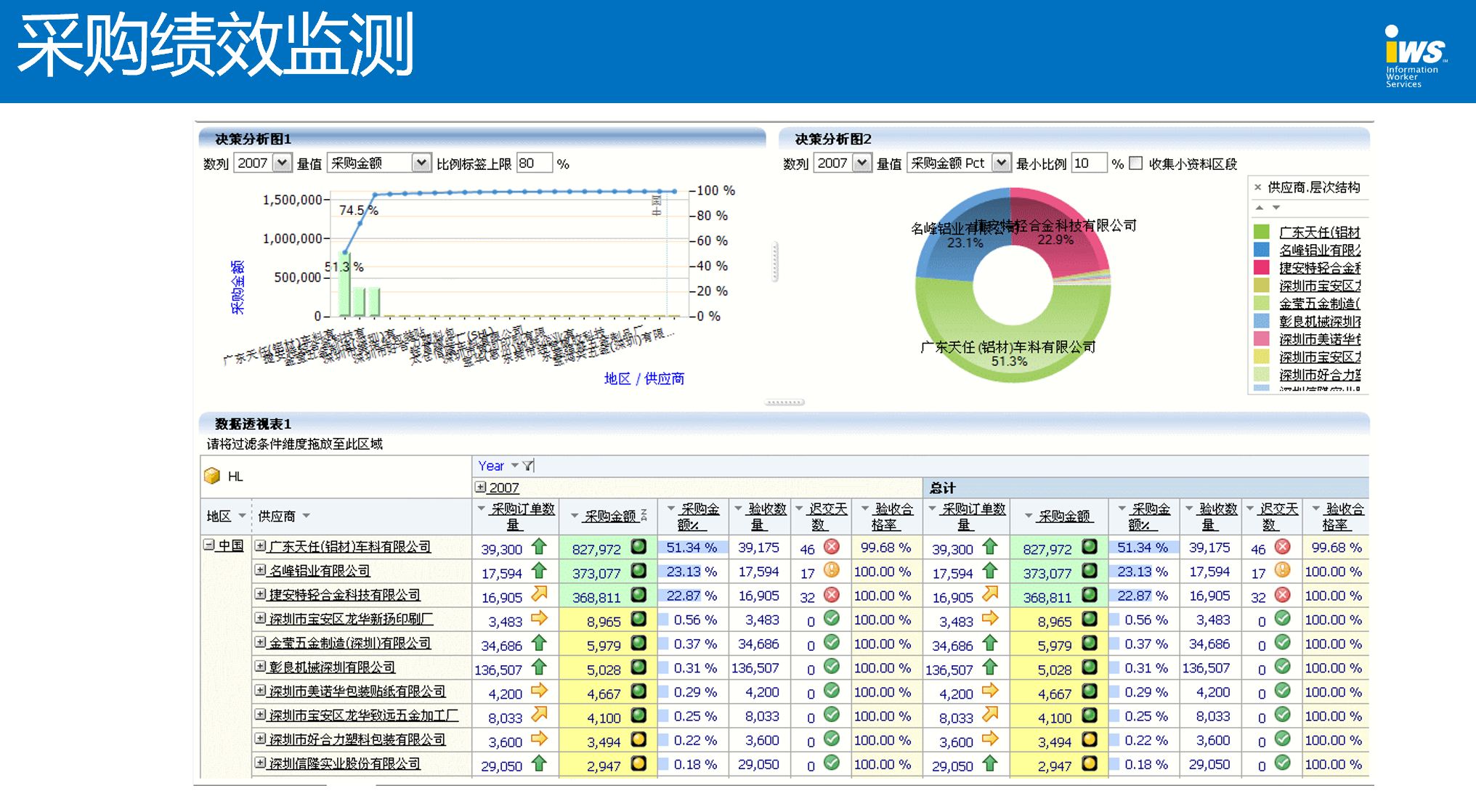Click the 最小比例 input field

1089,163
